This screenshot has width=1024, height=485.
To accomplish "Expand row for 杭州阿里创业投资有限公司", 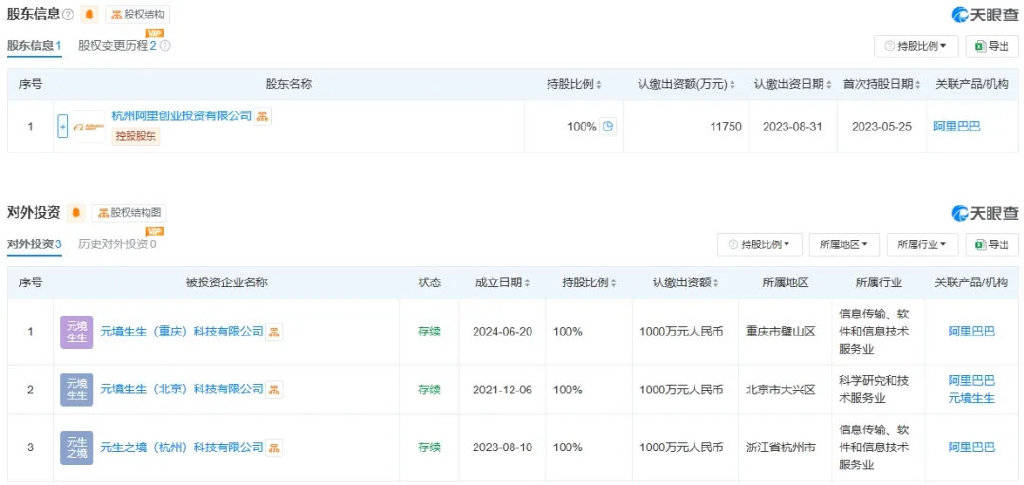I will point(63,126).
